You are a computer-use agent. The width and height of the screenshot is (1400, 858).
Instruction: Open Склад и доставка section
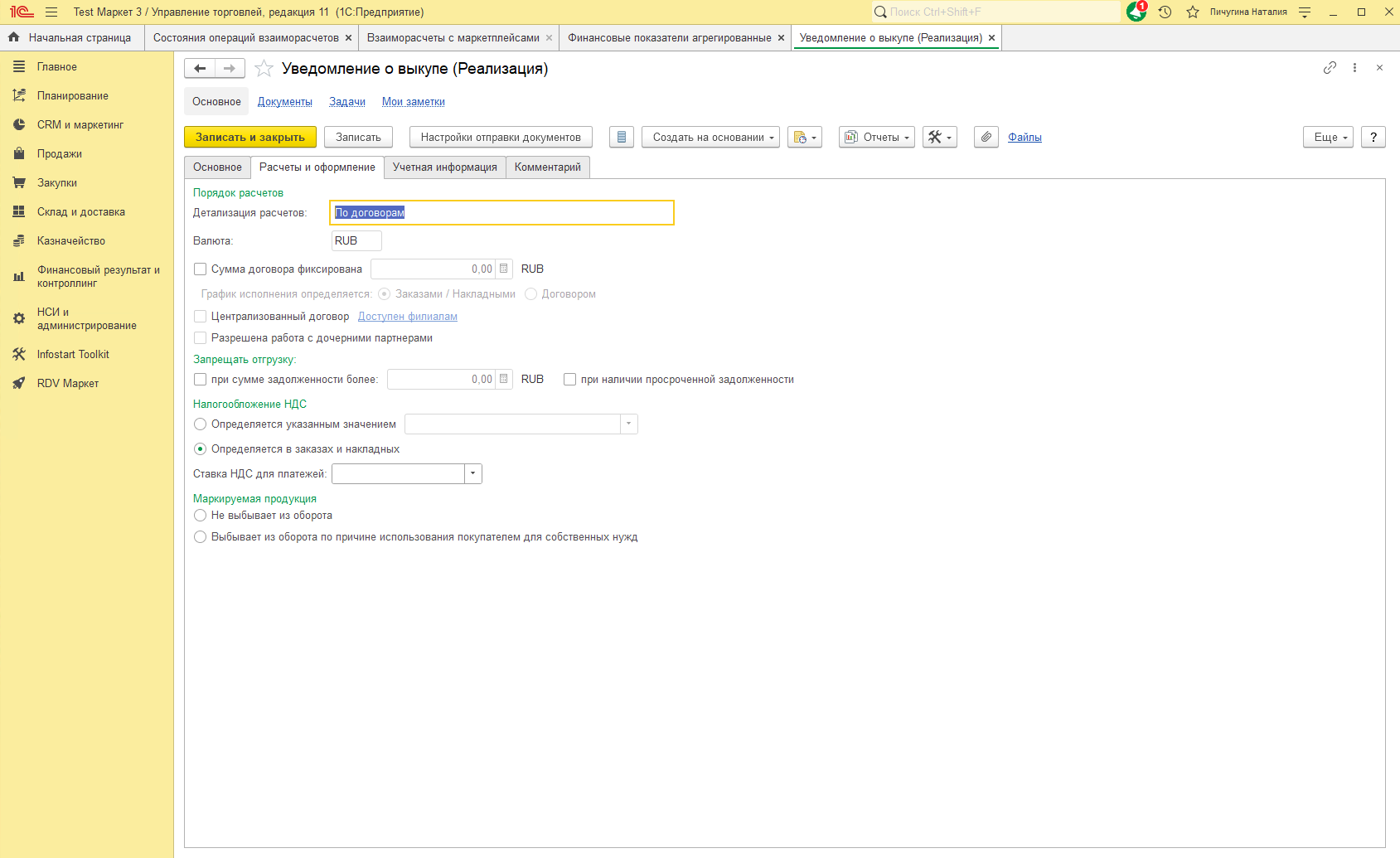[81, 212]
